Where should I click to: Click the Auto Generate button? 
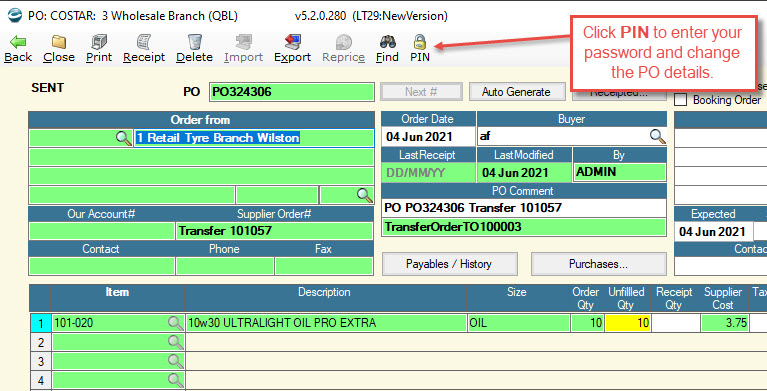pyautogui.click(x=517, y=92)
